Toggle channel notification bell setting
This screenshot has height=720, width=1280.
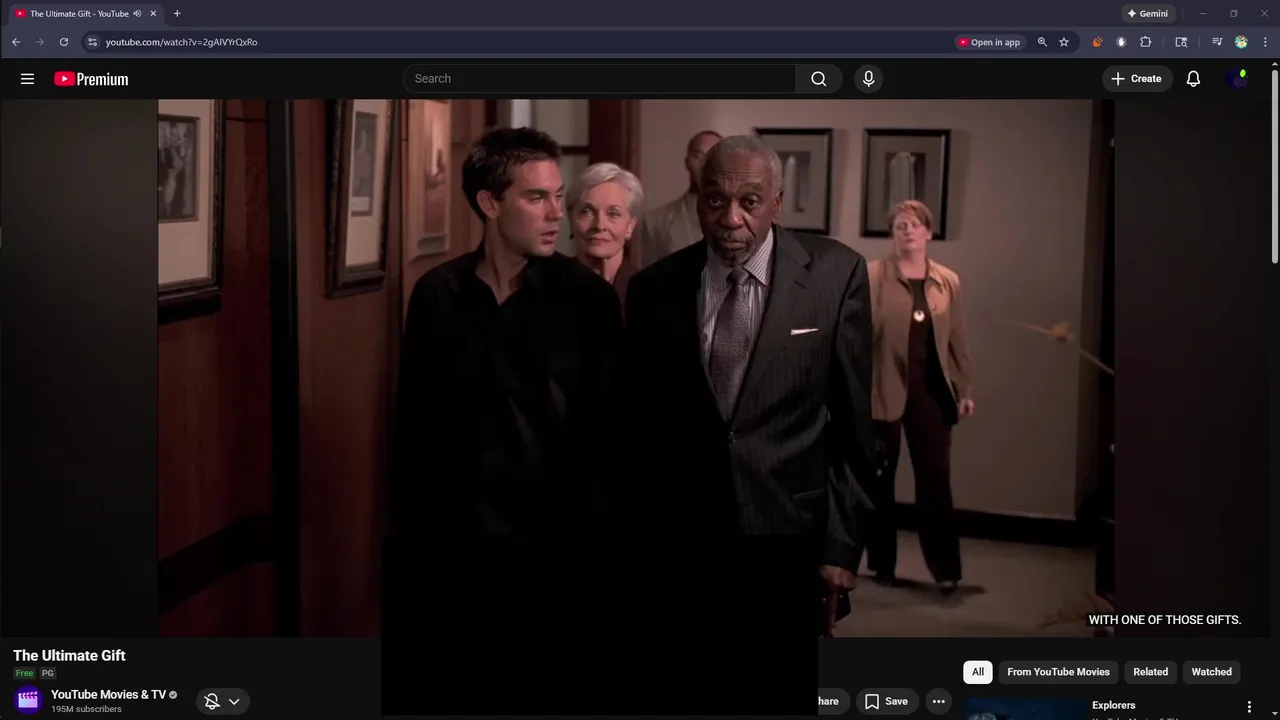(x=212, y=701)
